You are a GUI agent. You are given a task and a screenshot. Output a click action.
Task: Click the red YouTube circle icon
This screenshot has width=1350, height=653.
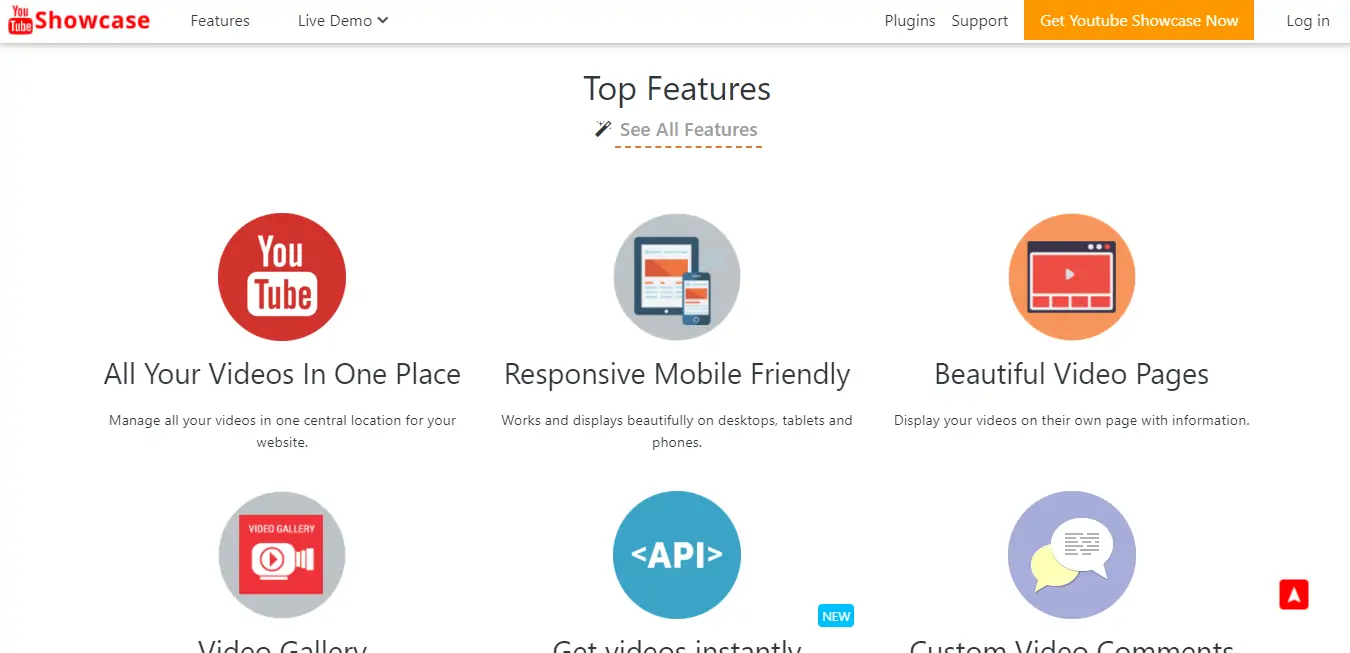[x=282, y=277]
